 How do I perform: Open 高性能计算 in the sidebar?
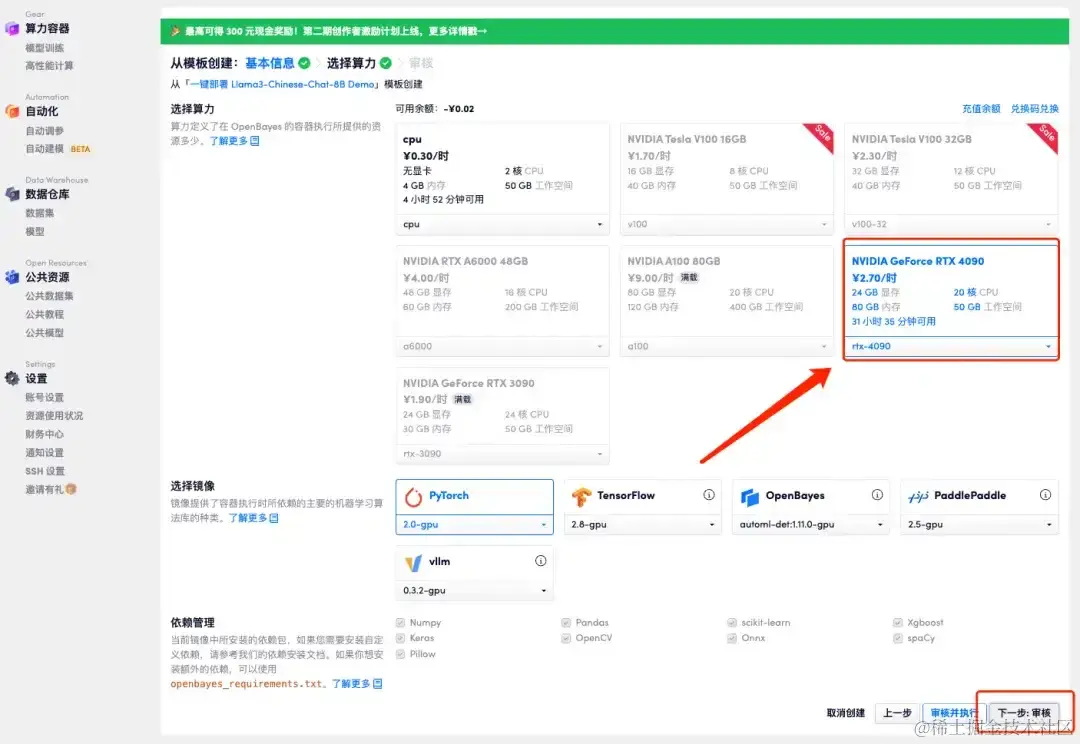point(49,65)
